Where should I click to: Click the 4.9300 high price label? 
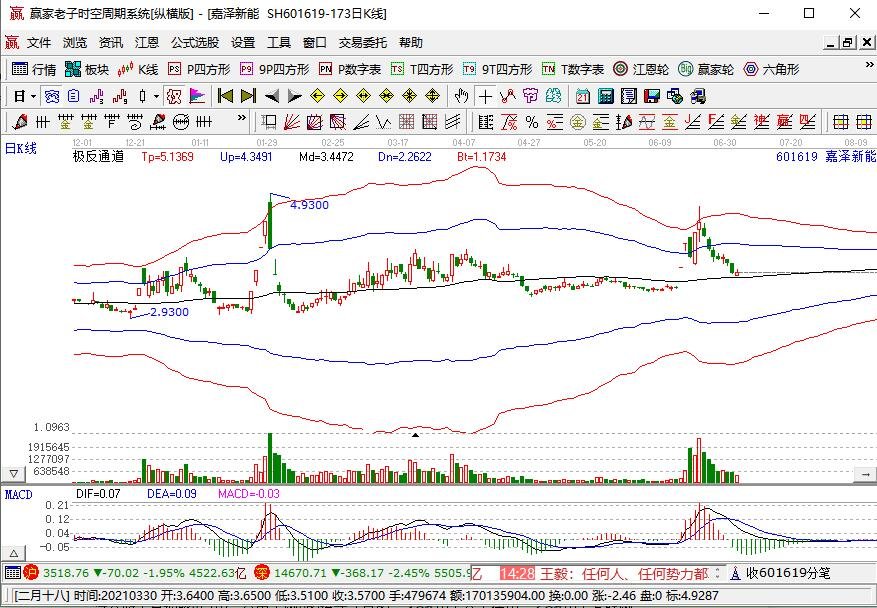click(309, 205)
